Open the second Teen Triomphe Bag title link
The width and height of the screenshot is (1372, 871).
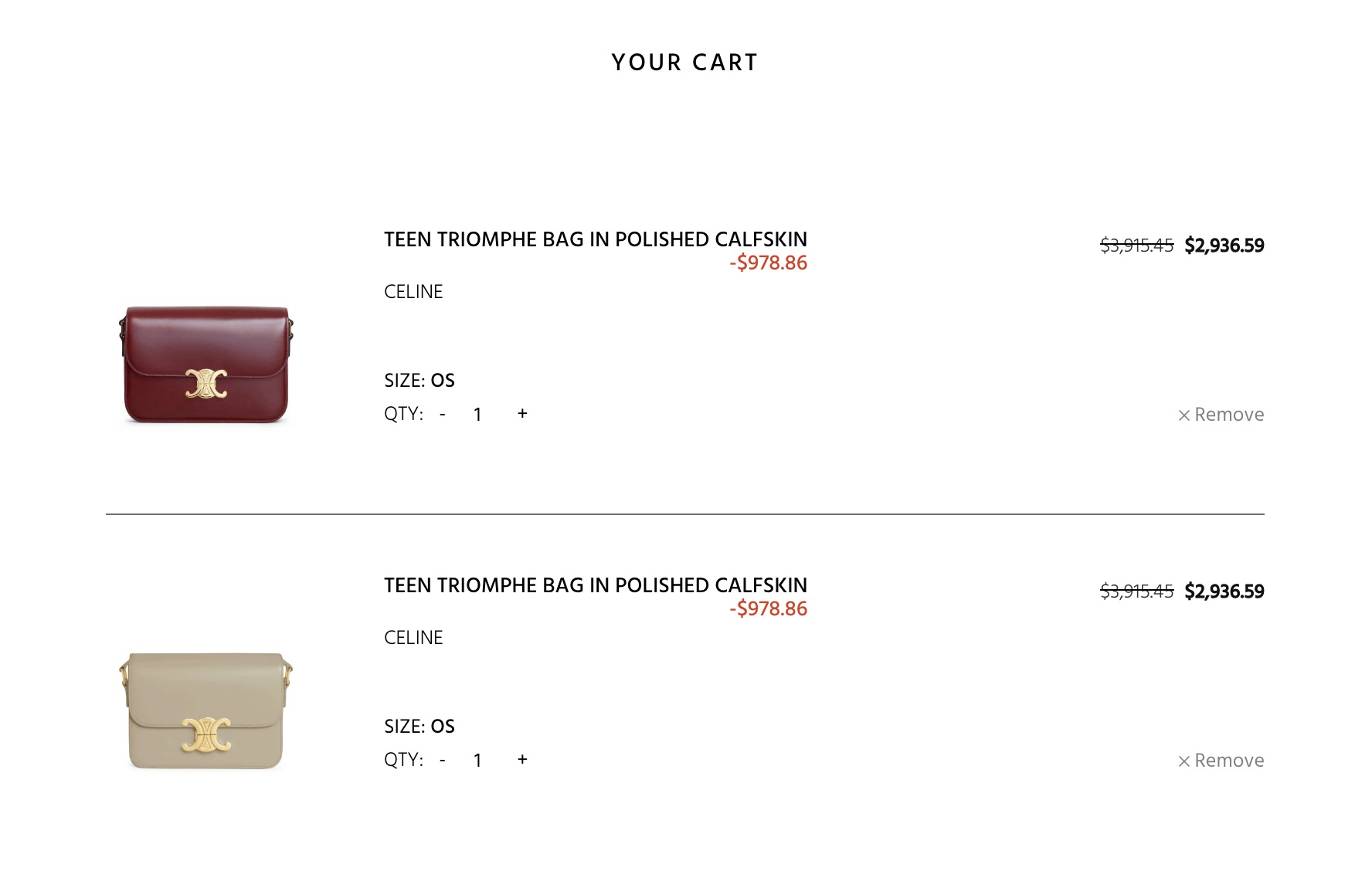click(595, 585)
